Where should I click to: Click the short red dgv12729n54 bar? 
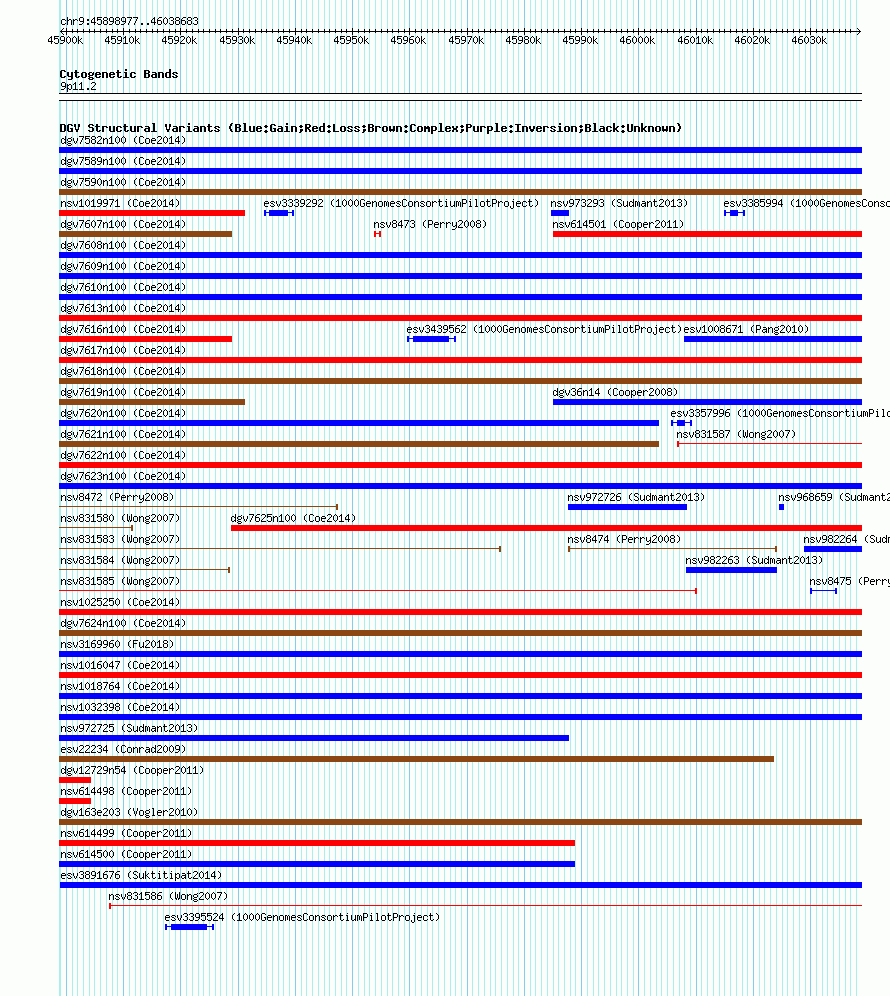(75, 779)
